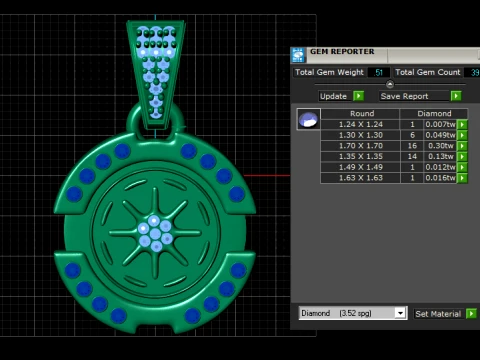The image size is (480, 360).
Task: Click the Update button label
Action: (x=333, y=96)
